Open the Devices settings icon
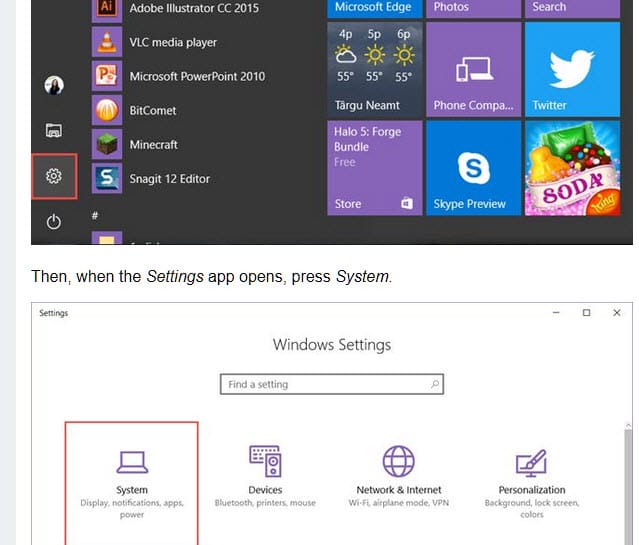639x545 pixels. (265, 461)
